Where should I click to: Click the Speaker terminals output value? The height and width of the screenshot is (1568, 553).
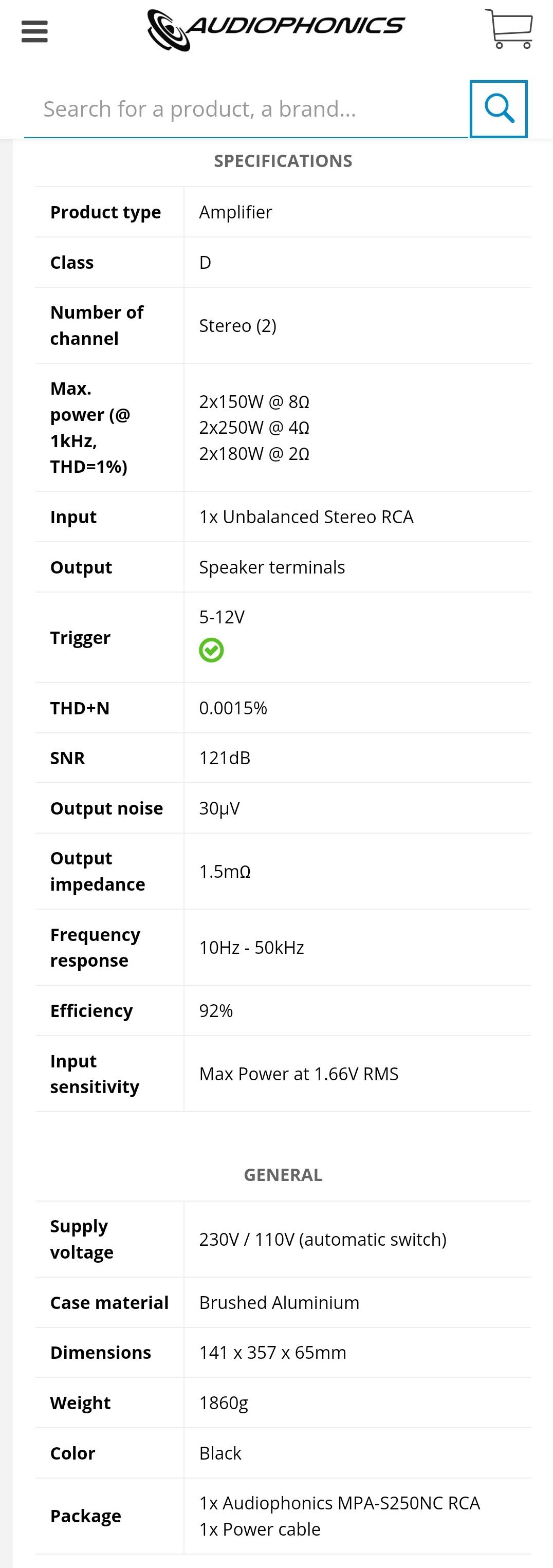click(272, 567)
